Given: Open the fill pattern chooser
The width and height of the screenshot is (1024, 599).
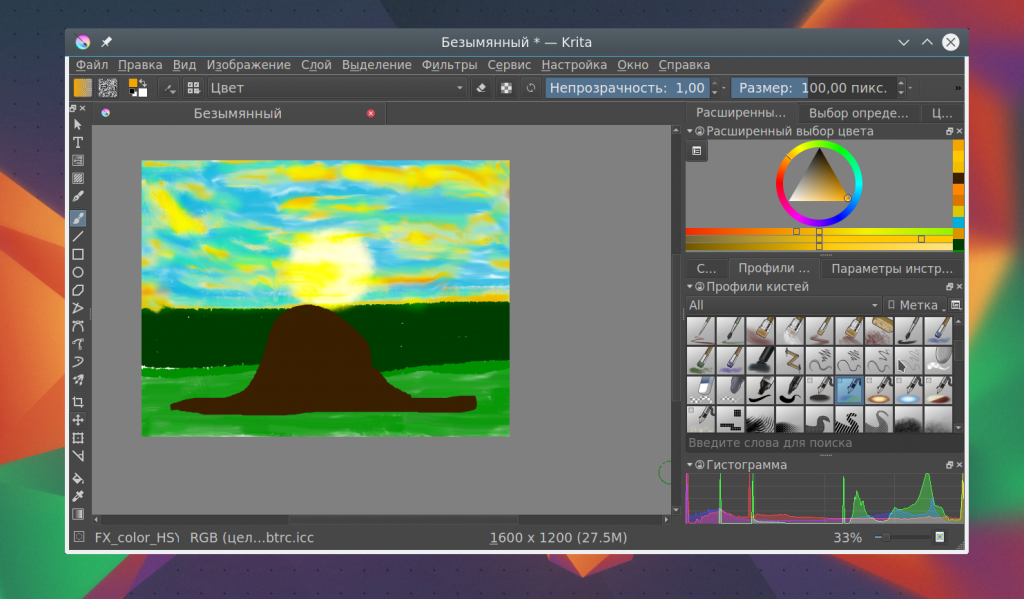Looking at the screenshot, I should (108, 88).
